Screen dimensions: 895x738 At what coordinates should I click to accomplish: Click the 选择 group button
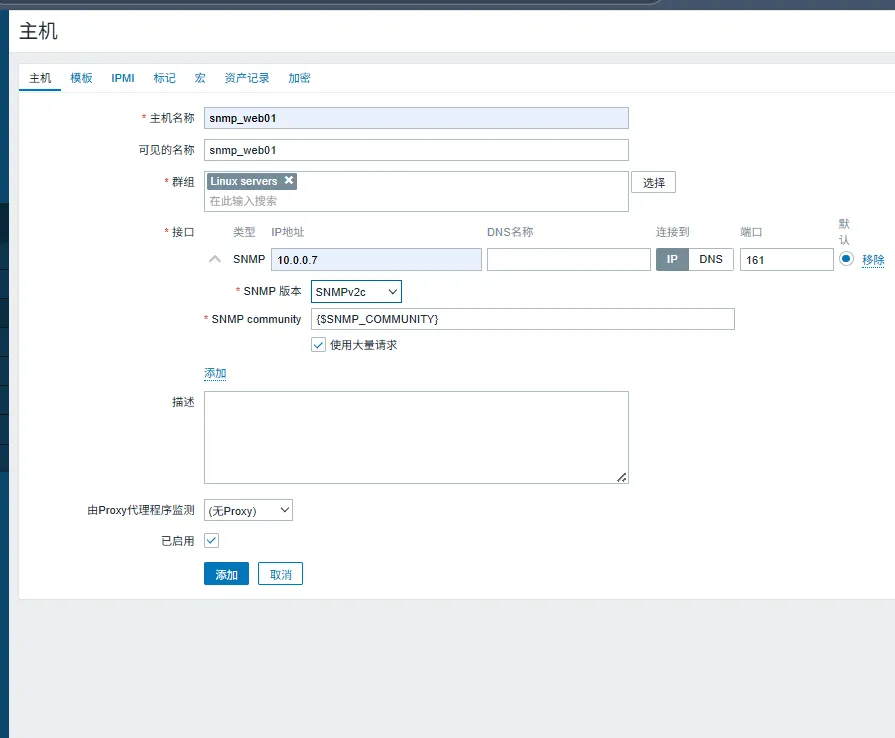653,183
